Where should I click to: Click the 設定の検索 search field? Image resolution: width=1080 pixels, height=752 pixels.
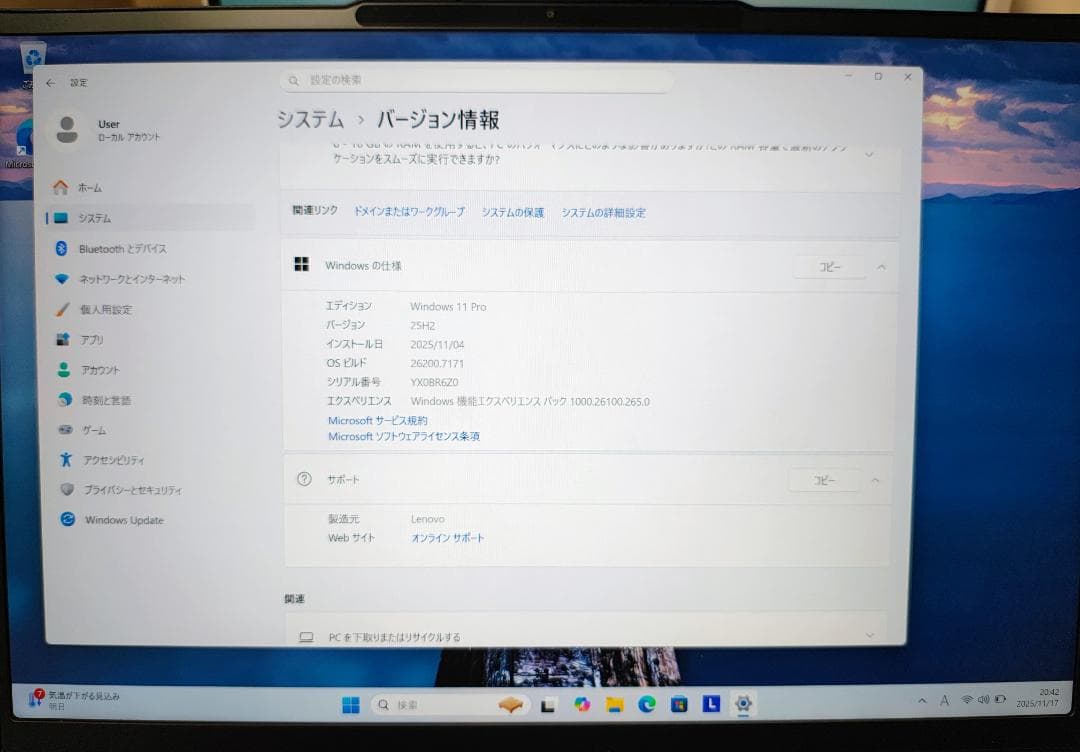point(475,81)
